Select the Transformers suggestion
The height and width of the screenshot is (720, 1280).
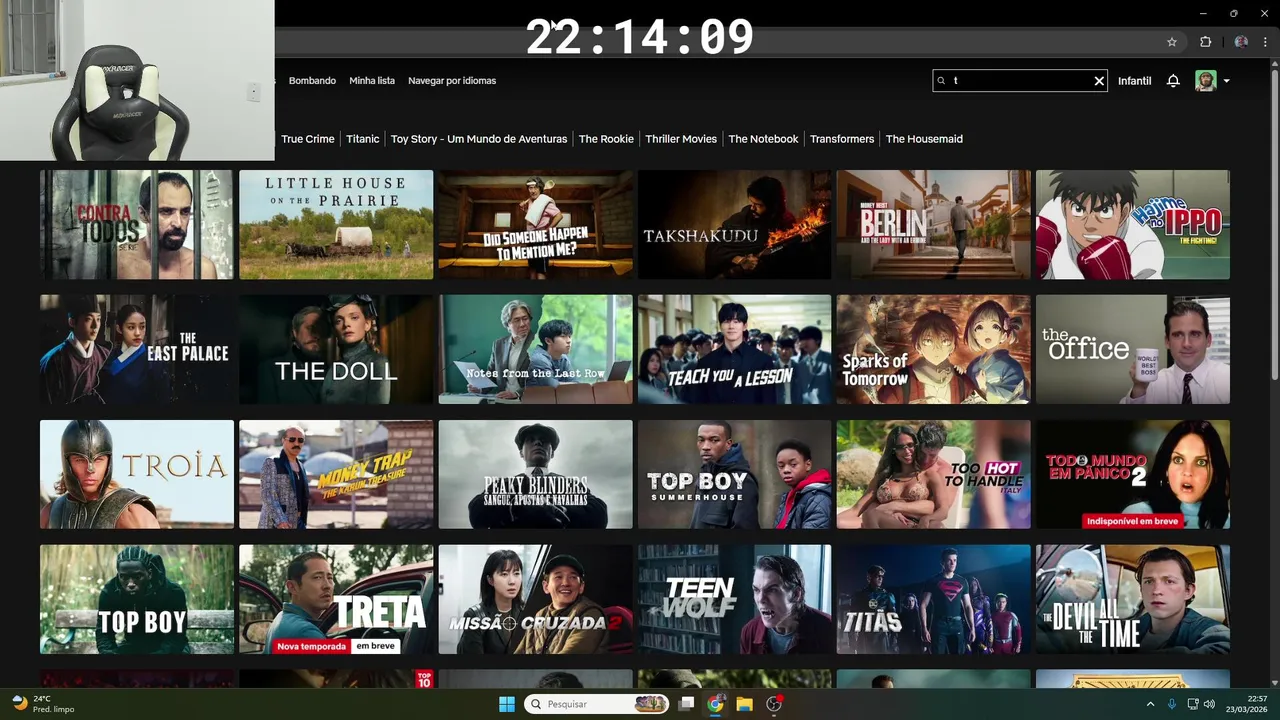[x=842, y=139]
